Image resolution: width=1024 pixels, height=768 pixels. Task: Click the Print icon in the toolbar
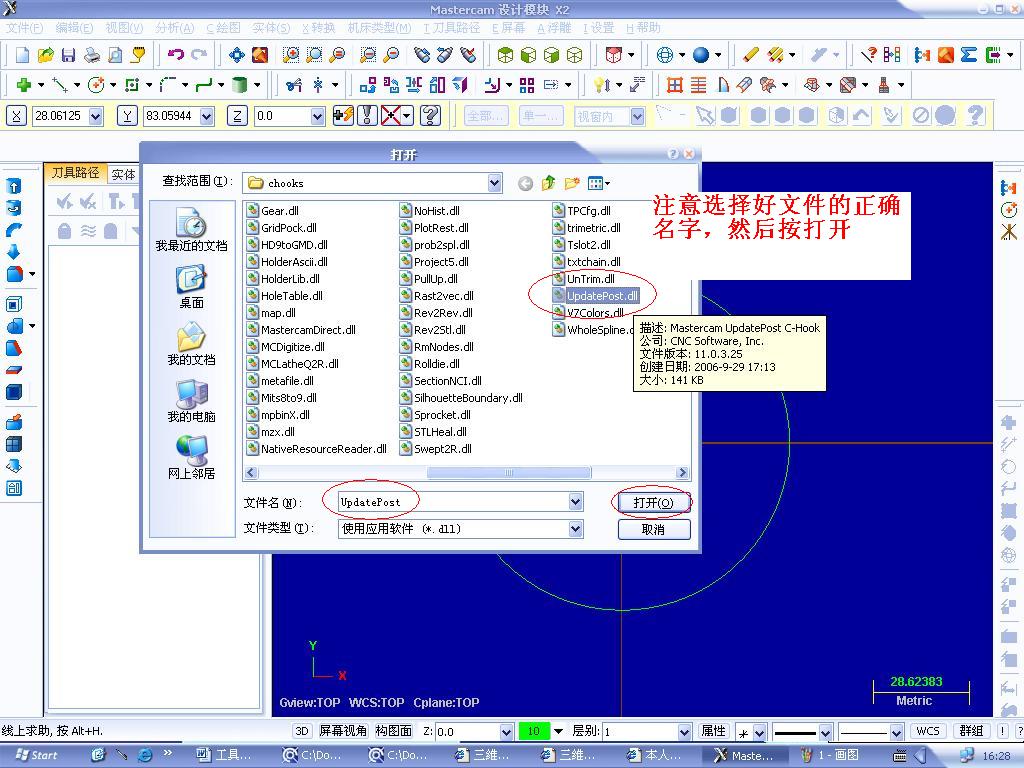(x=92, y=55)
